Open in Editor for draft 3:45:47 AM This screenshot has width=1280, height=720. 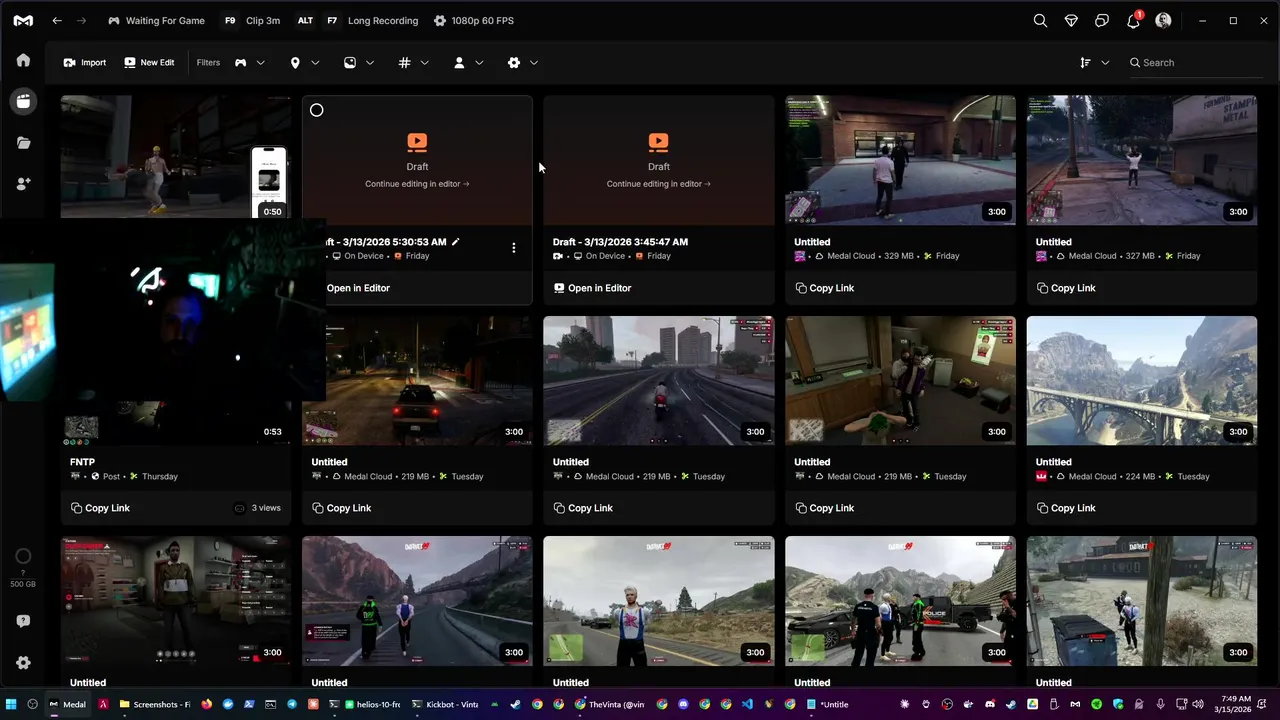[592, 288]
